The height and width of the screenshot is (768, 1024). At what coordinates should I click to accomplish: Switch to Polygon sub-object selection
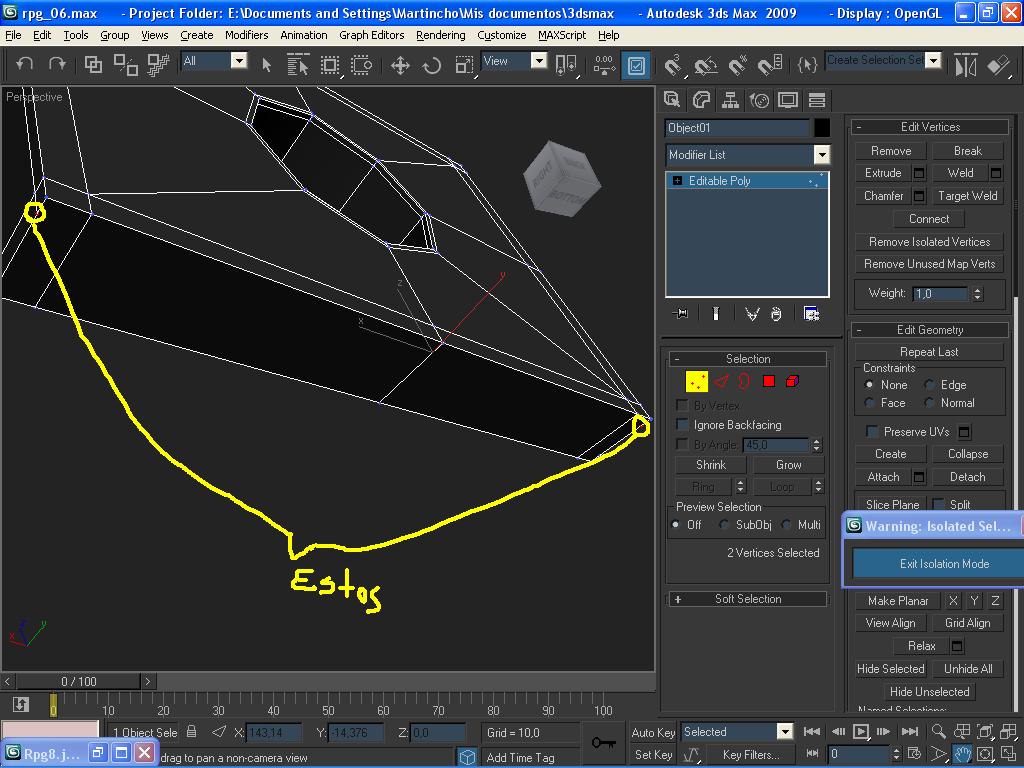click(769, 381)
